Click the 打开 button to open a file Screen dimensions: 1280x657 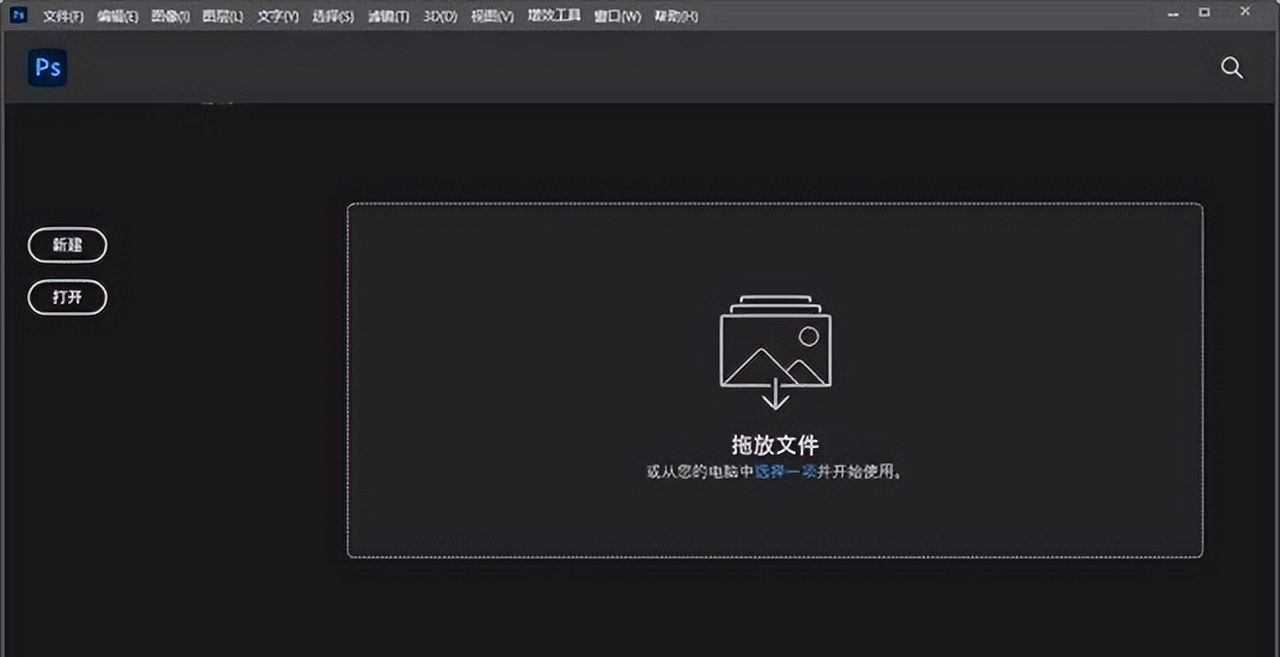[67, 297]
